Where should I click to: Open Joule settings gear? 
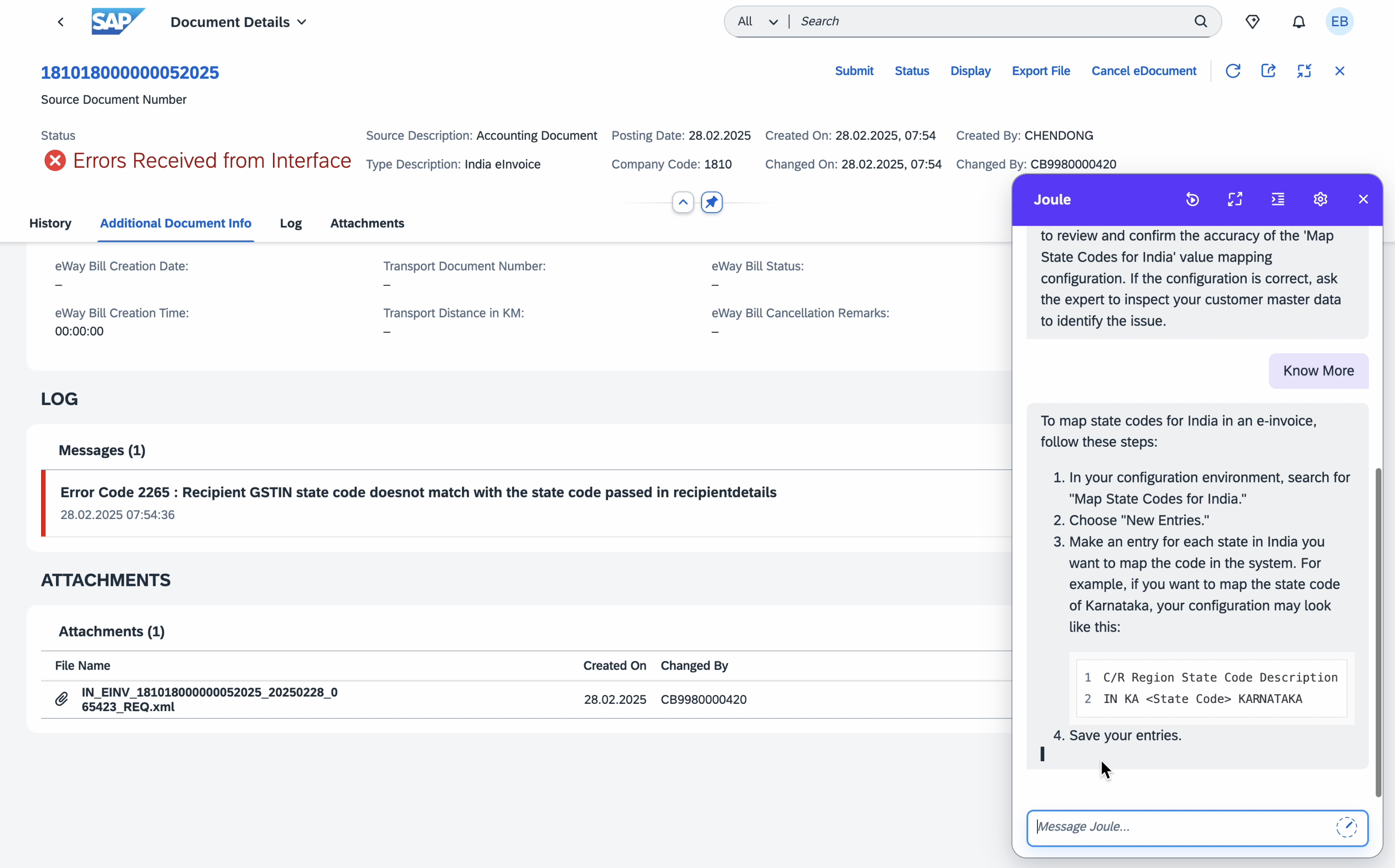coord(1320,199)
